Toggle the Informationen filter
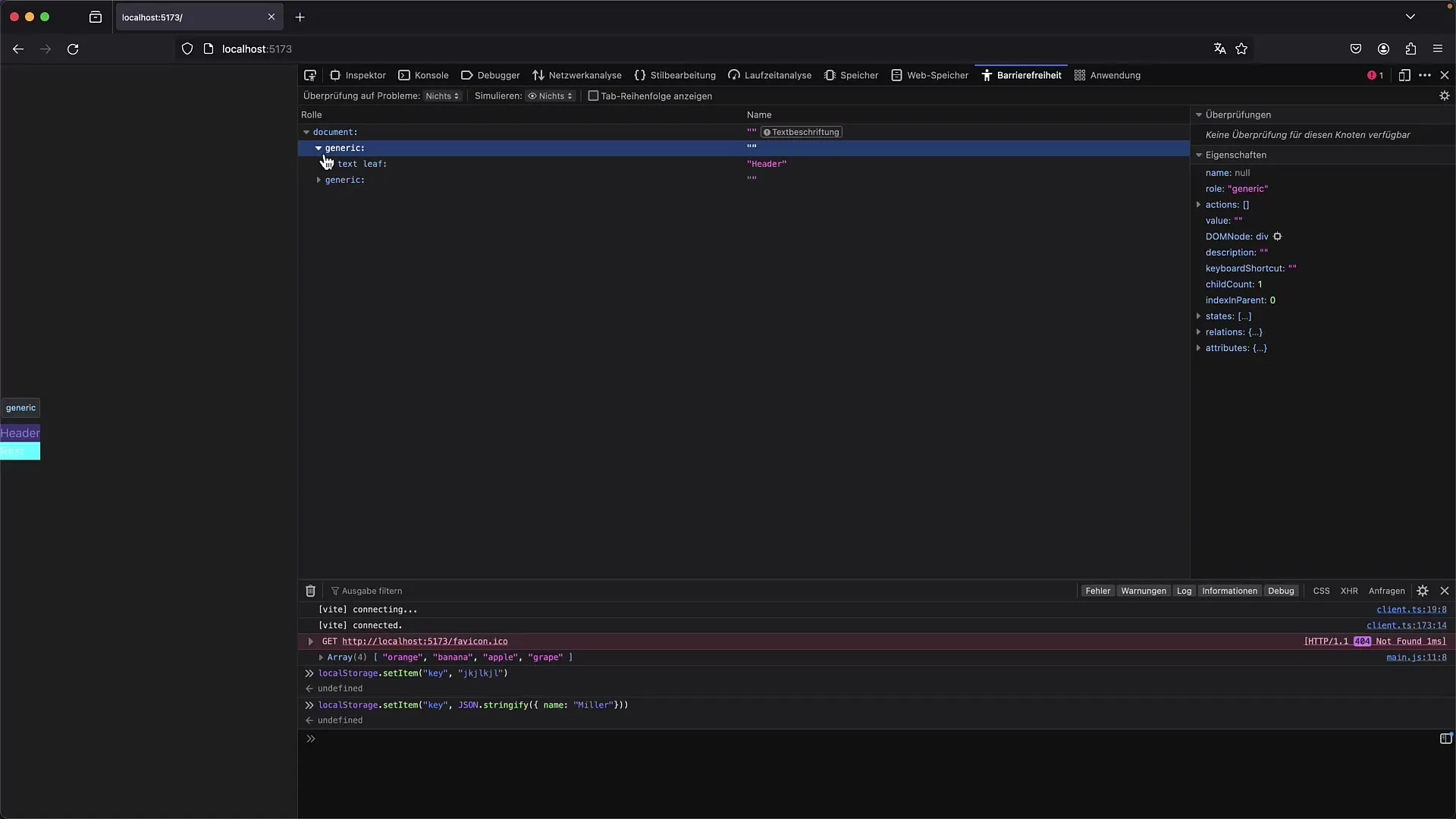Image resolution: width=1456 pixels, height=819 pixels. tap(1229, 591)
